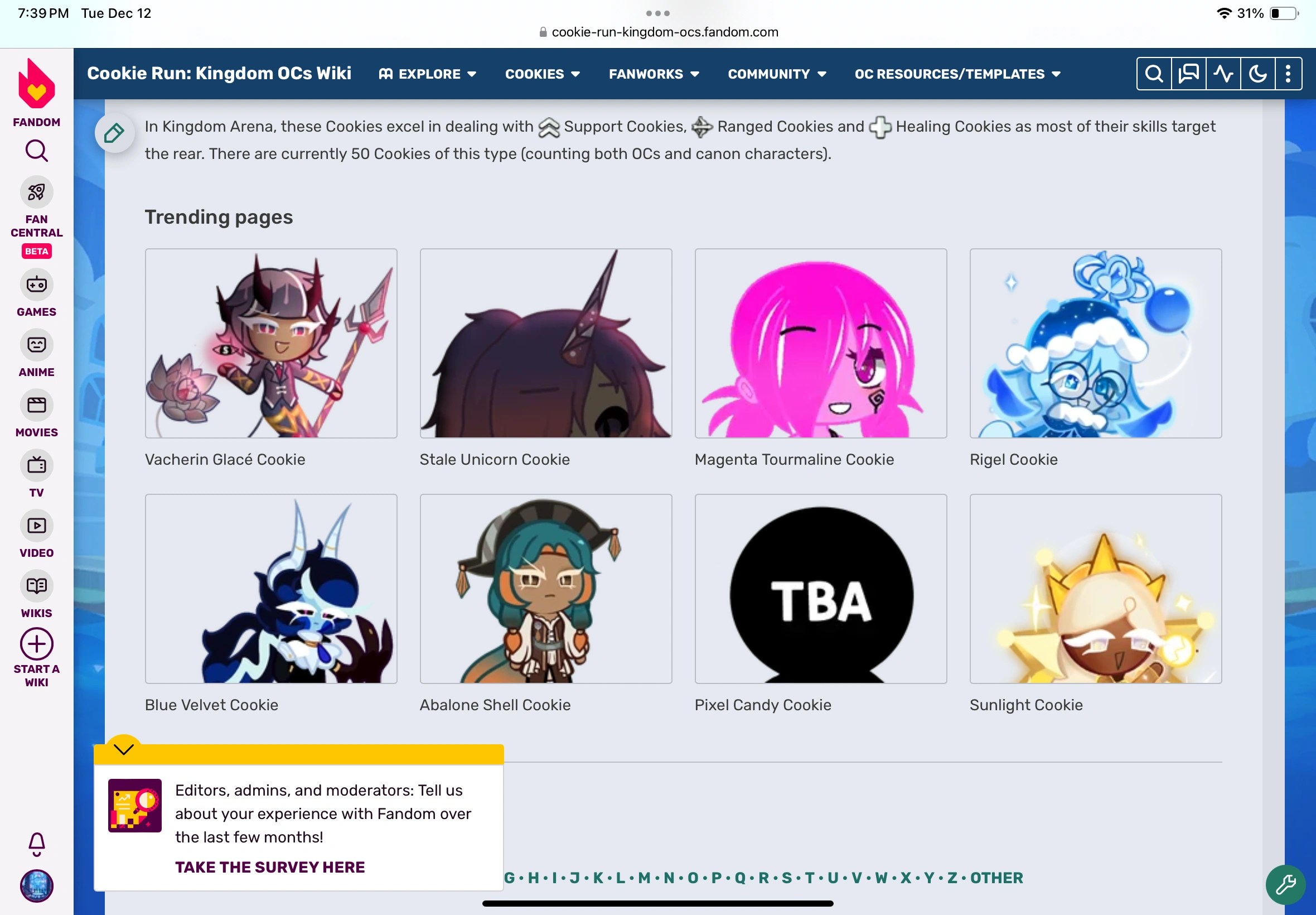Viewport: 1316px width, 915px height.
Task: Open the Community menu
Action: tap(777, 74)
